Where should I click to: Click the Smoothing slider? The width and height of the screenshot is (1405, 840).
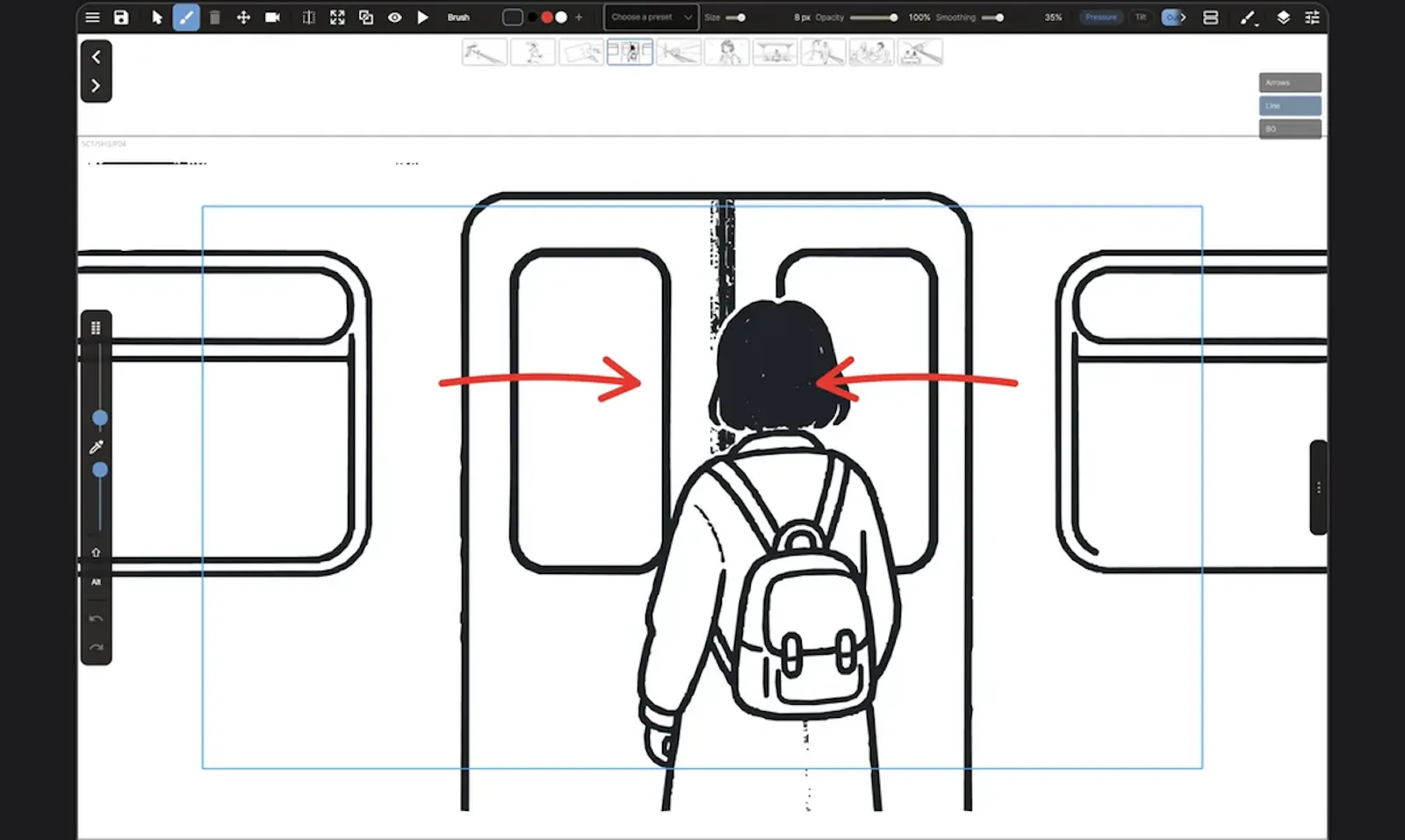coord(992,18)
